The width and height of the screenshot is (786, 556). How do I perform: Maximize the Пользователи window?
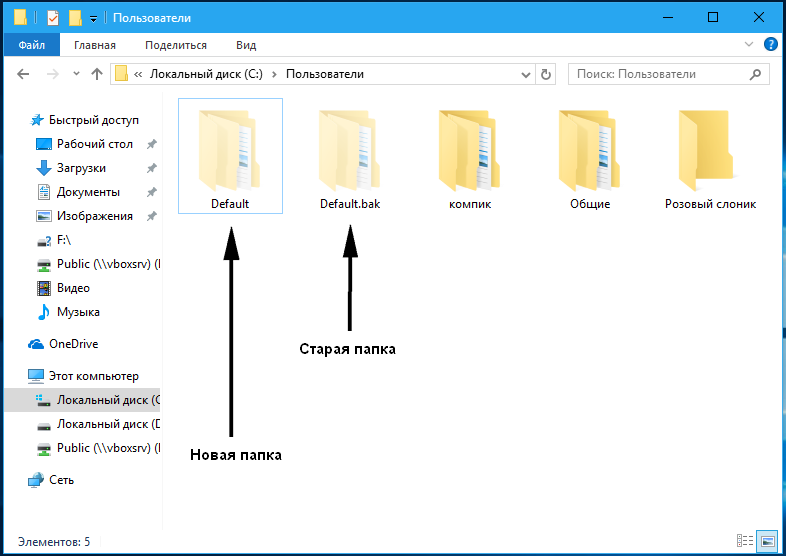coord(713,18)
